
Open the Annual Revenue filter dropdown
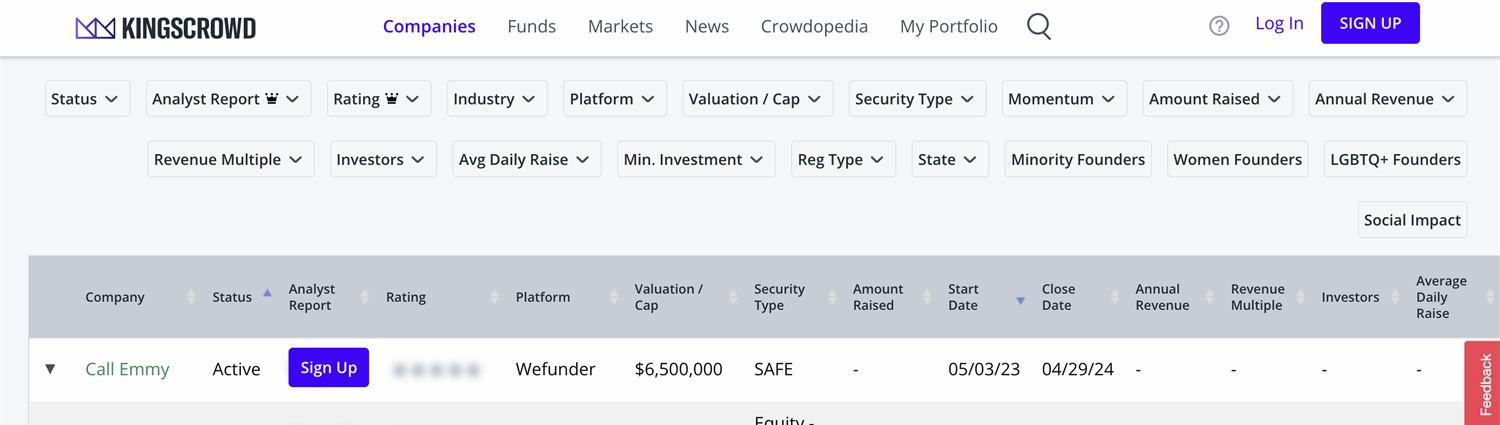tap(1388, 99)
